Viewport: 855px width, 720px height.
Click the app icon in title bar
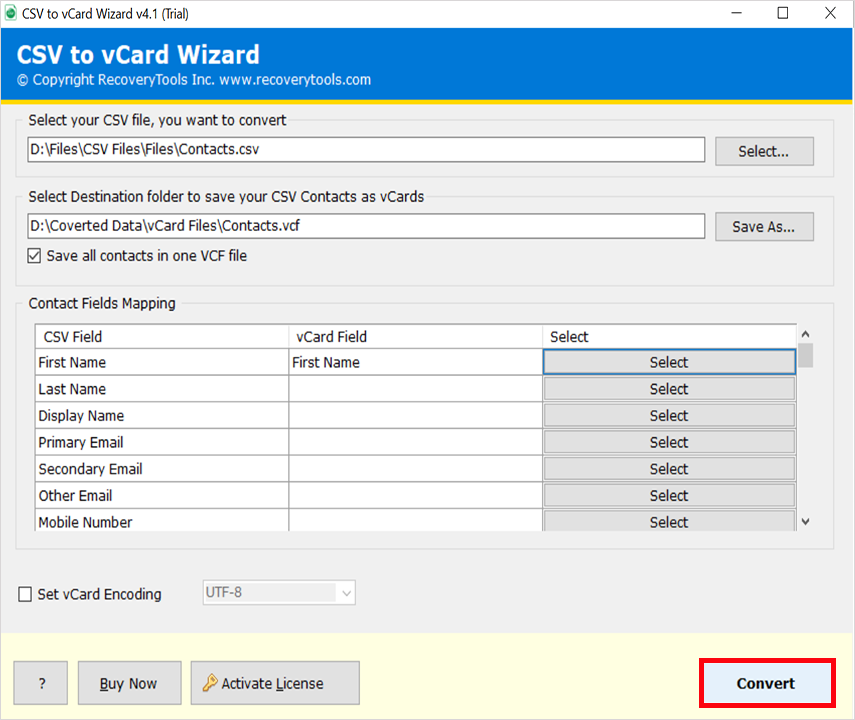pyautogui.click(x=10, y=13)
